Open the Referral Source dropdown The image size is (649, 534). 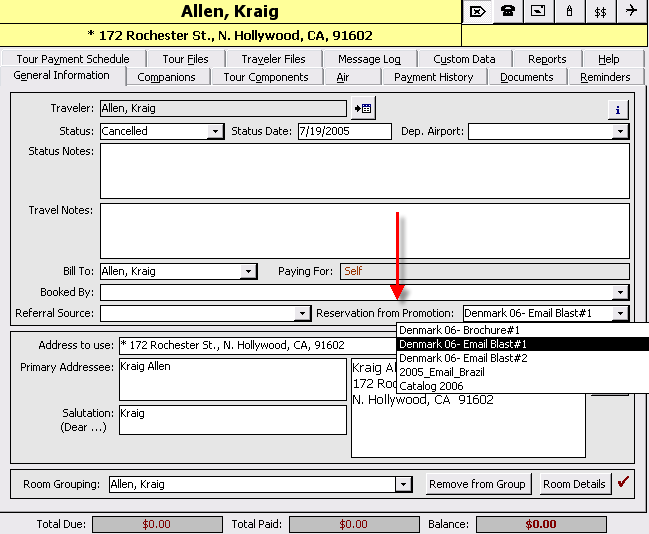303,314
